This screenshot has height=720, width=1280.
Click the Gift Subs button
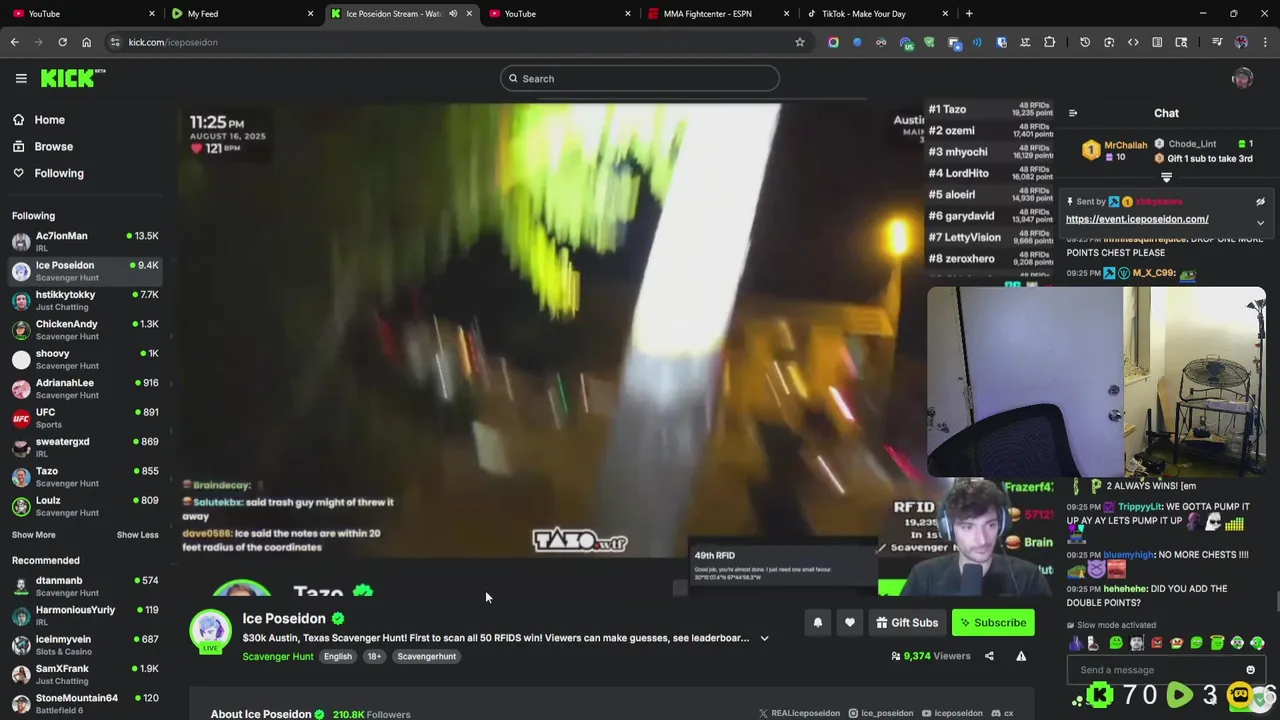pyautogui.click(x=907, y=623)
